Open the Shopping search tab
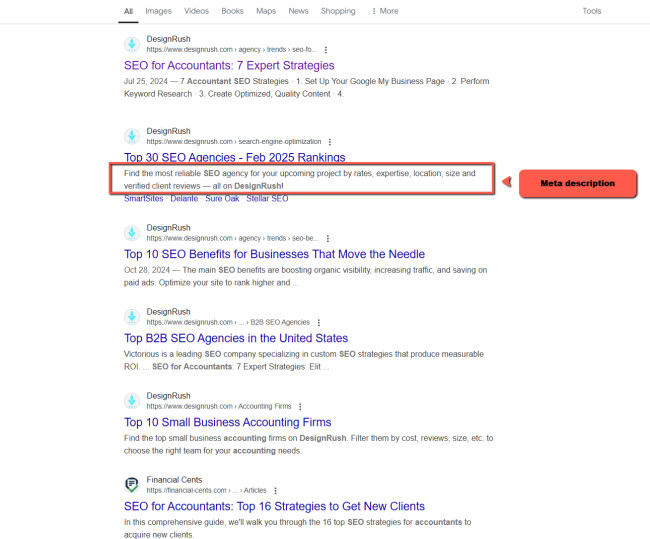The width and height of the screenshot is (650, 539). (x=338, y=11)
